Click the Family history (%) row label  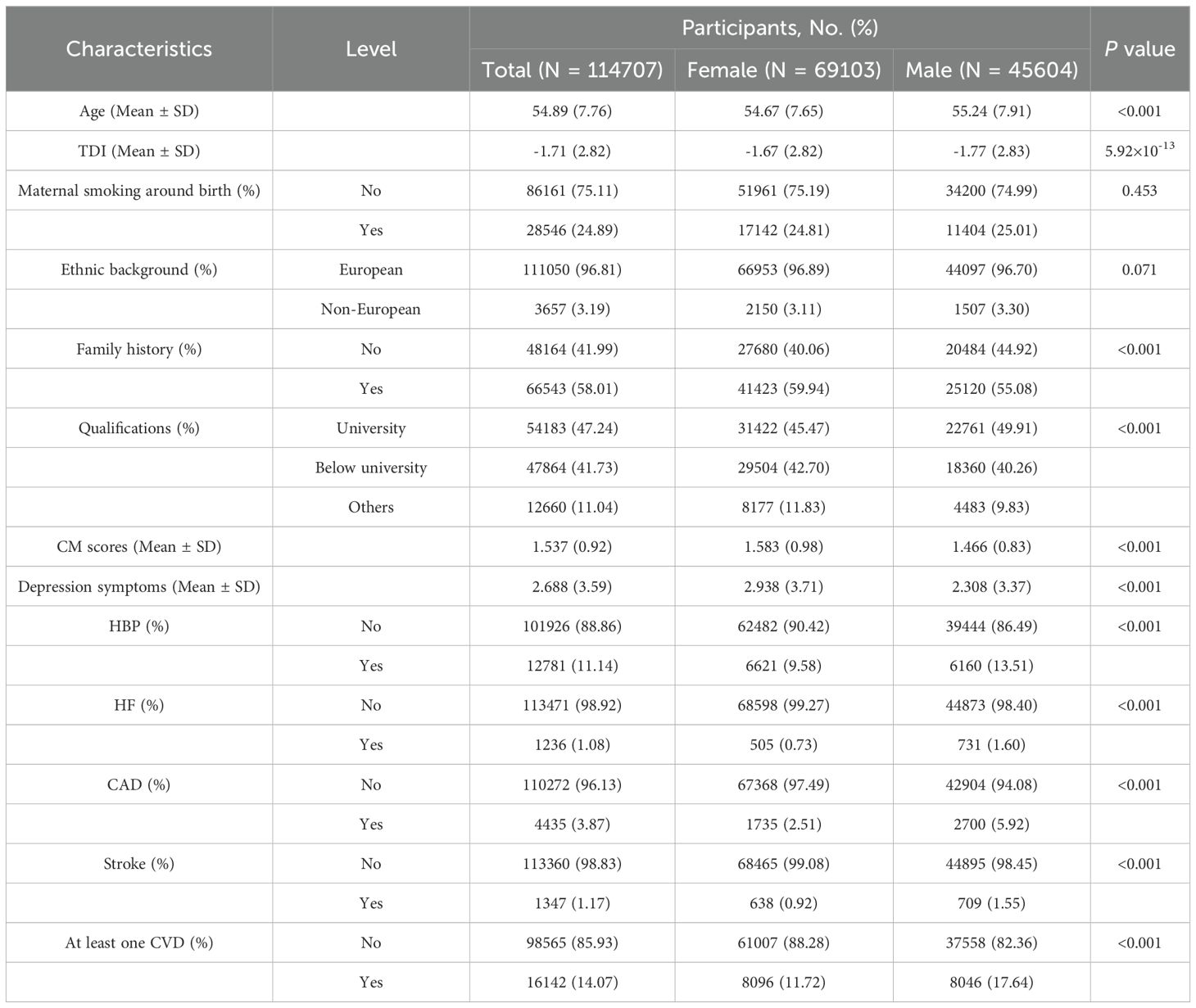pos(138,350)
